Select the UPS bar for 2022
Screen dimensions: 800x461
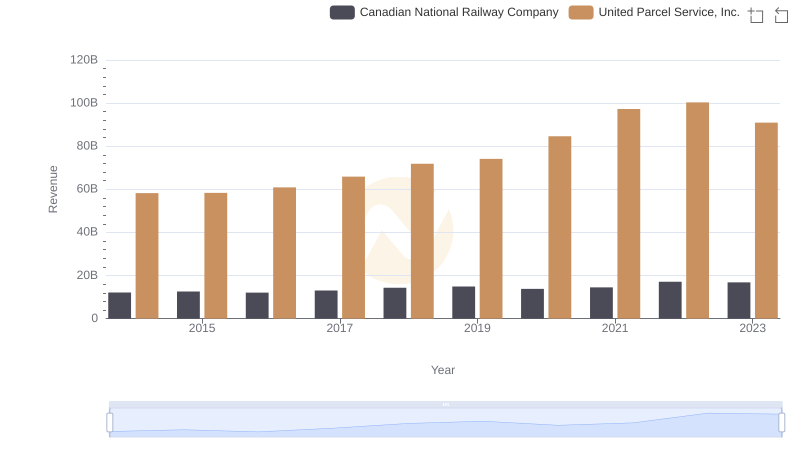(697, 211)
